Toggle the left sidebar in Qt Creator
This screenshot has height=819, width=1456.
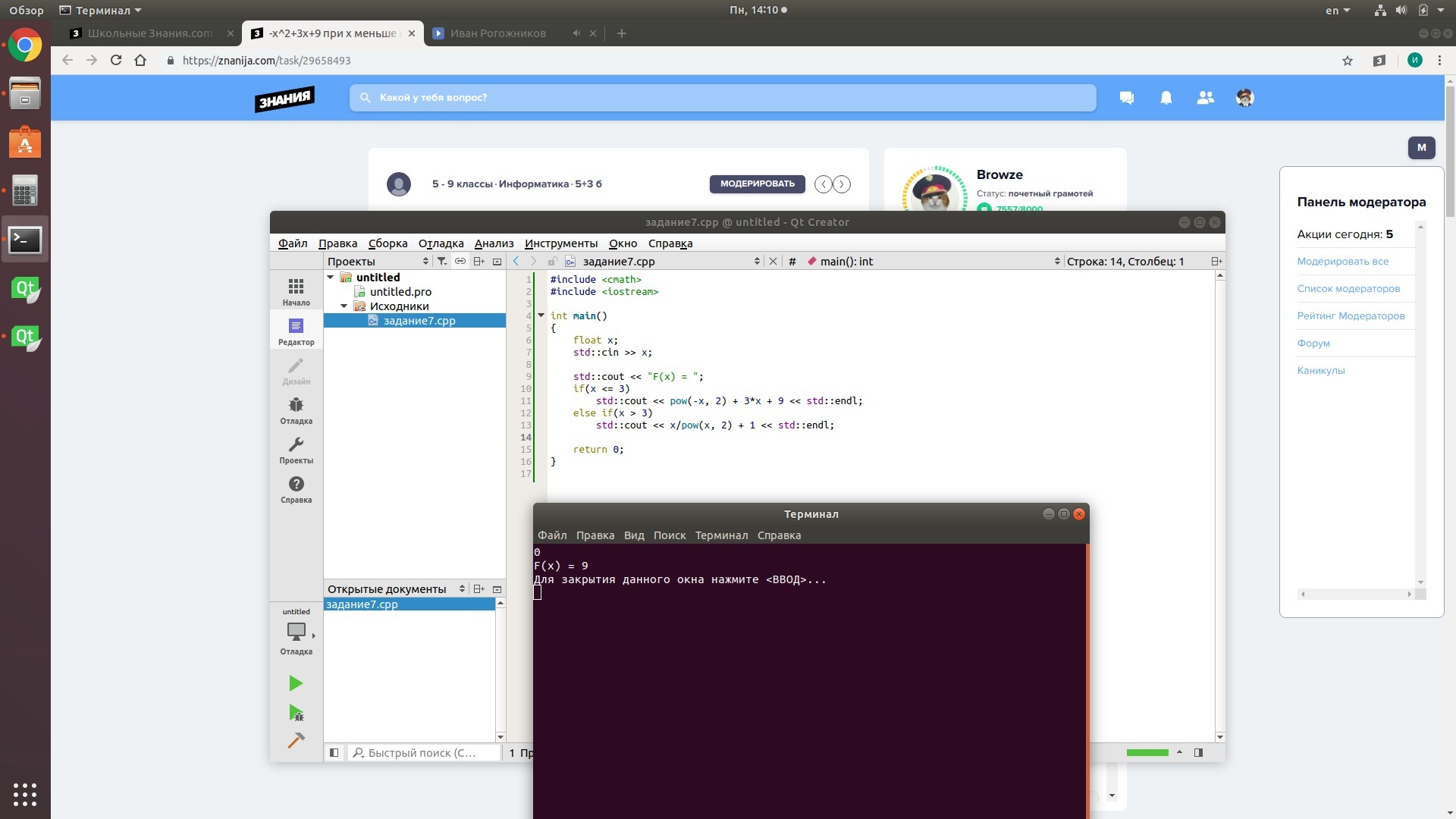[x=334, y=752]
